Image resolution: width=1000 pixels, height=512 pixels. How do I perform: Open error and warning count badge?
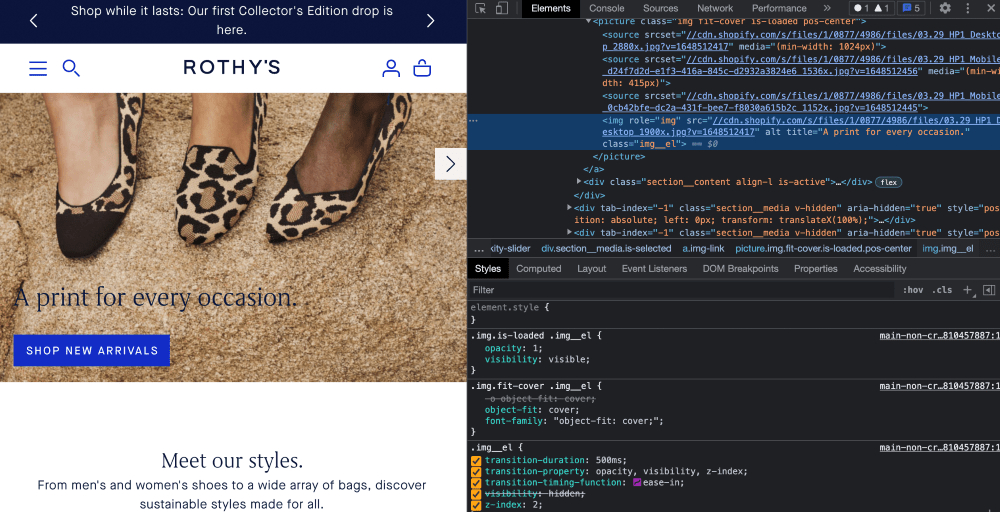tap(871, 8)
